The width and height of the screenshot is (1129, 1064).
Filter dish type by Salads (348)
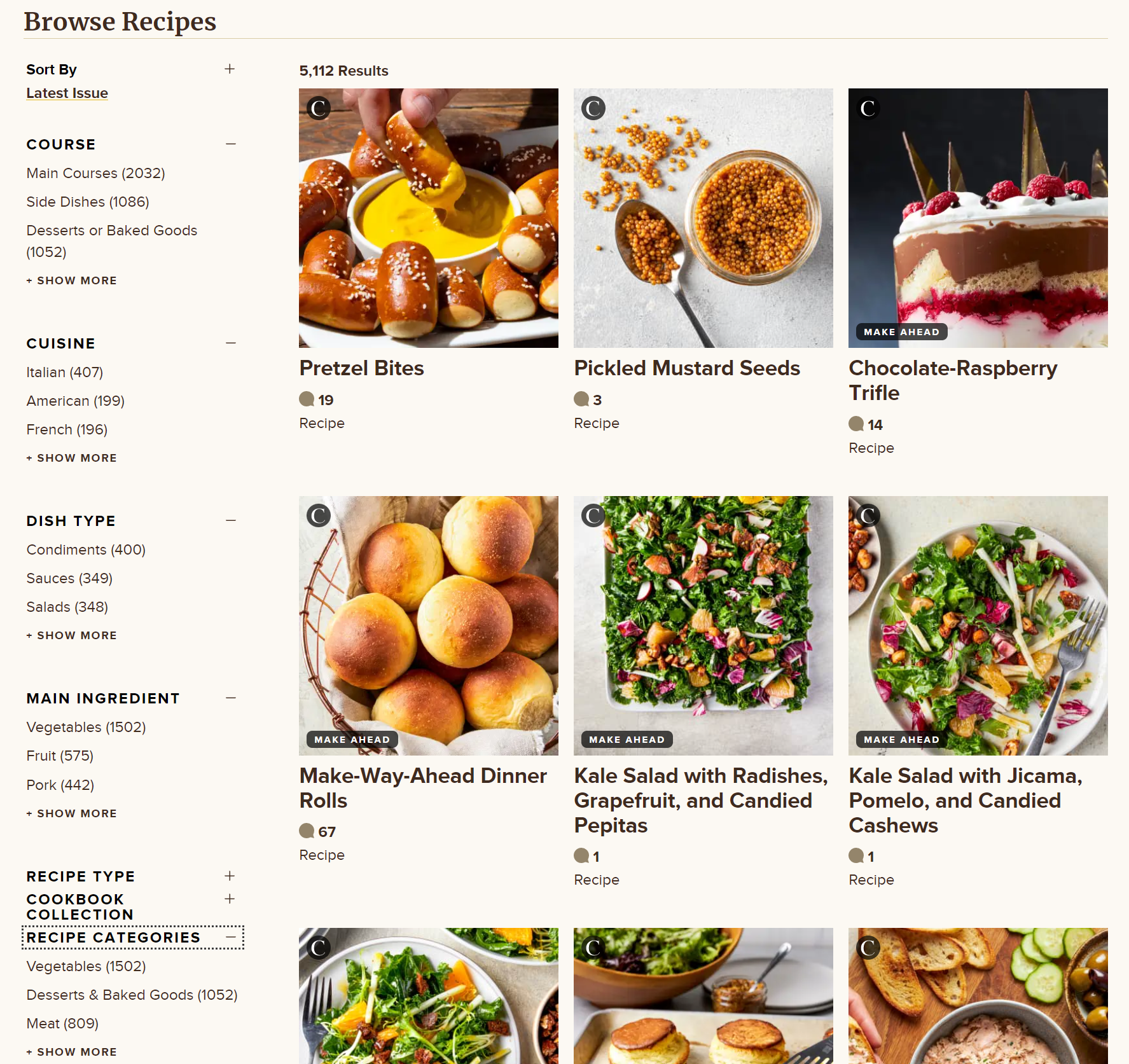[x=67, y=607]
